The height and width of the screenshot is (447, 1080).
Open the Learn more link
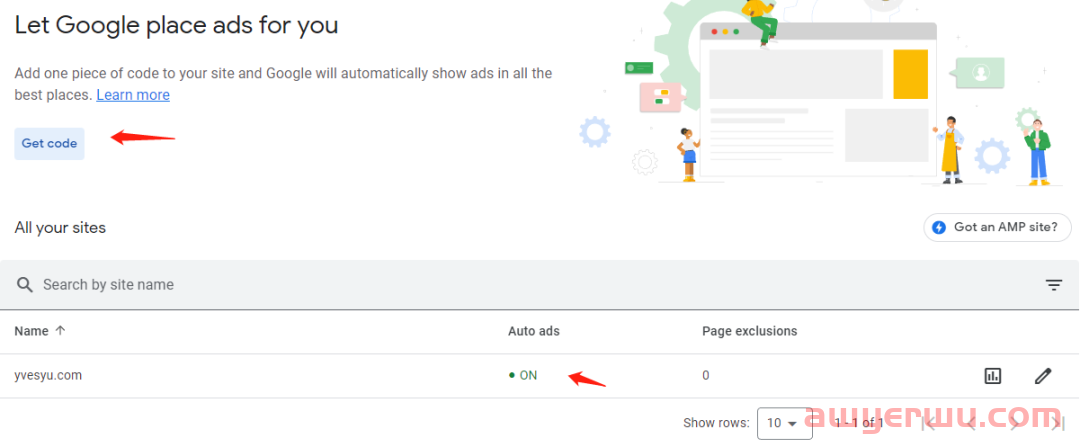click(x=133, y=95)
